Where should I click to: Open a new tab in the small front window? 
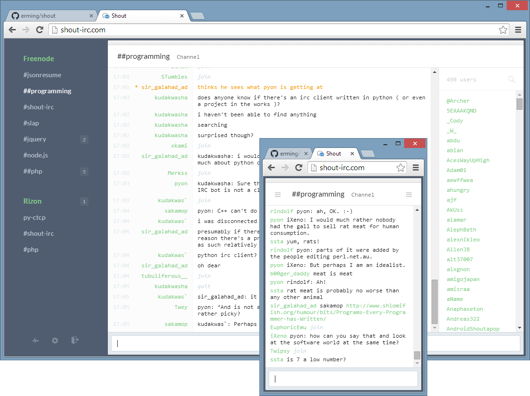pos(367,154)
